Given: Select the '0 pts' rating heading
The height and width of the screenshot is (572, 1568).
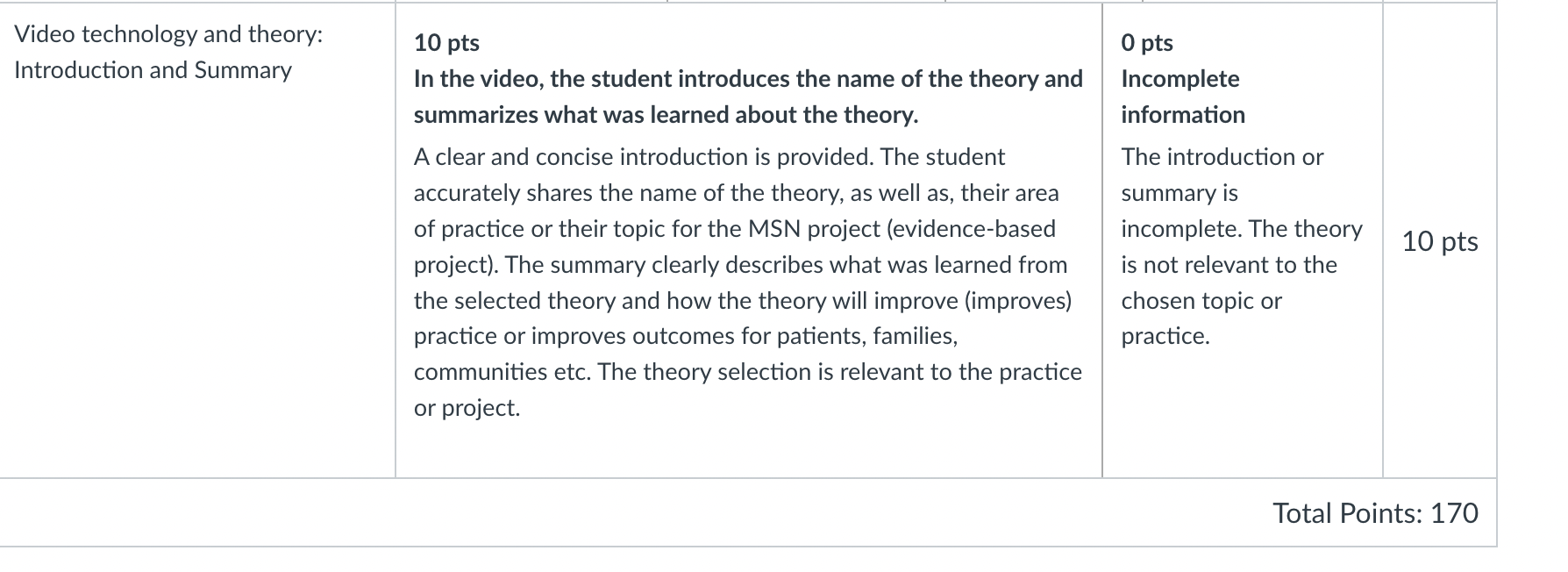Looking at the screenshot, I should pos(1147,43).
